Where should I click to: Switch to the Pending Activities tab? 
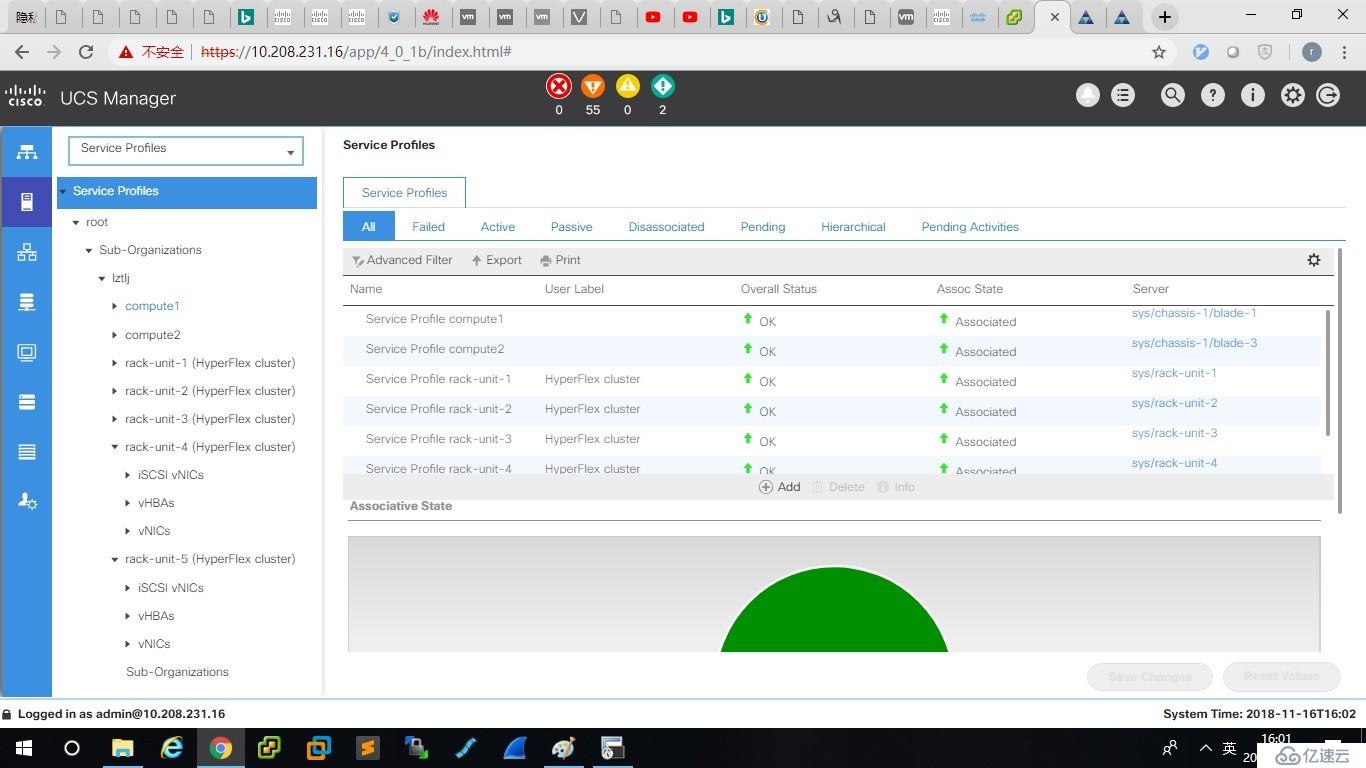click(970, 227)
